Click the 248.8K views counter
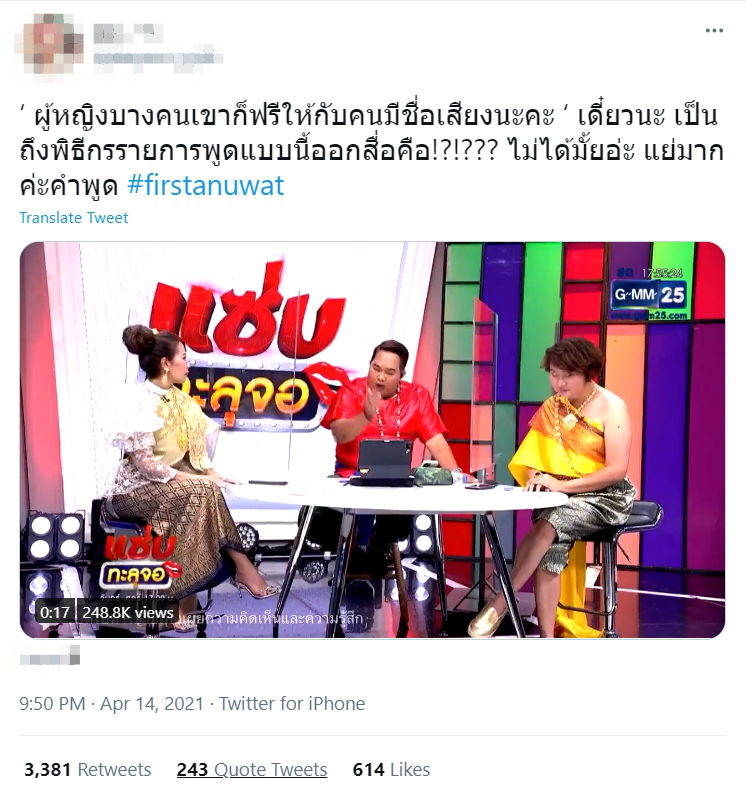 (128, 613)
